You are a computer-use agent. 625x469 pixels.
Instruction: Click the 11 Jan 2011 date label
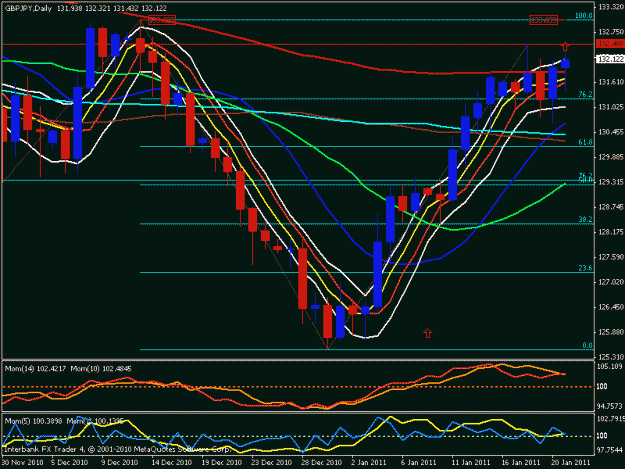point(470,463)
